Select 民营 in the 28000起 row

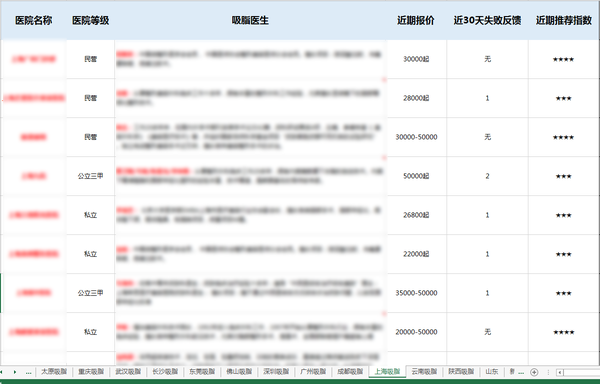point(91,98)
